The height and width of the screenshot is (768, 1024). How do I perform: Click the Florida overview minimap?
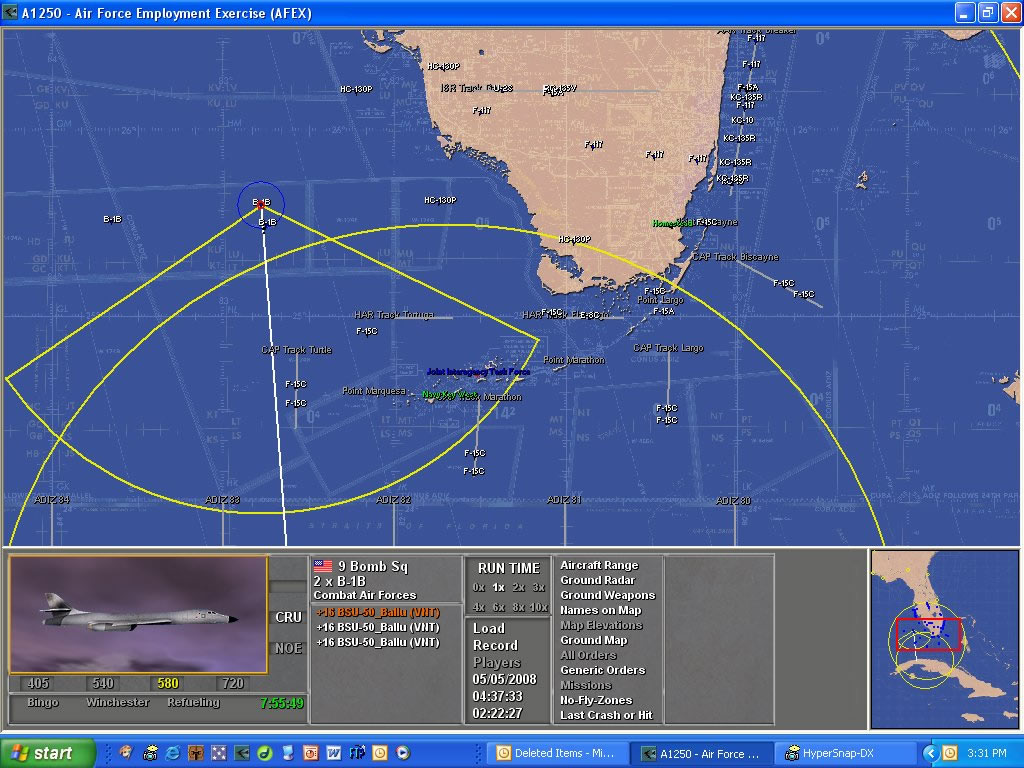click(944, 638)
